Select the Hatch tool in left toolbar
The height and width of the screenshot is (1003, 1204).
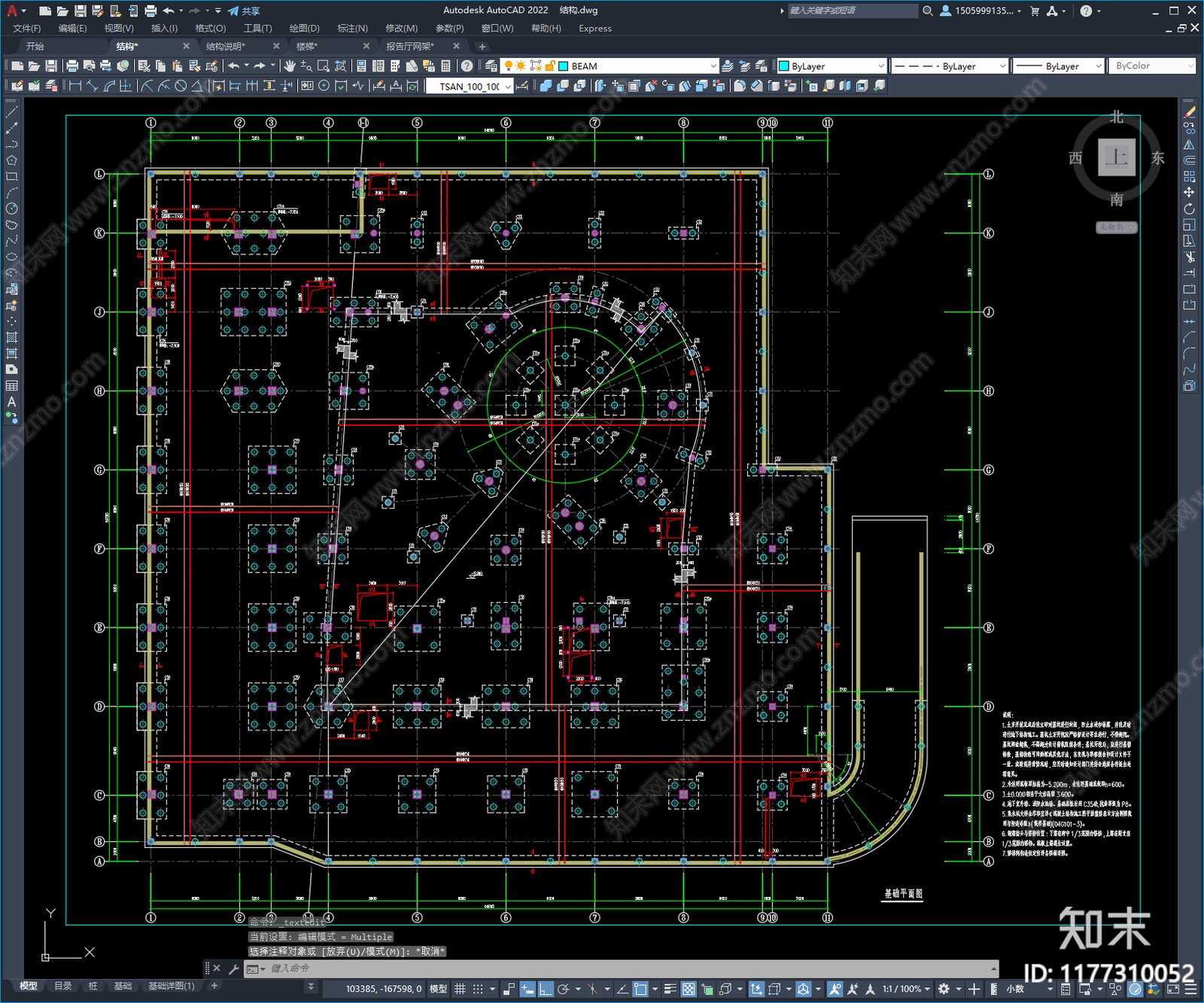[x=11, y=337]
